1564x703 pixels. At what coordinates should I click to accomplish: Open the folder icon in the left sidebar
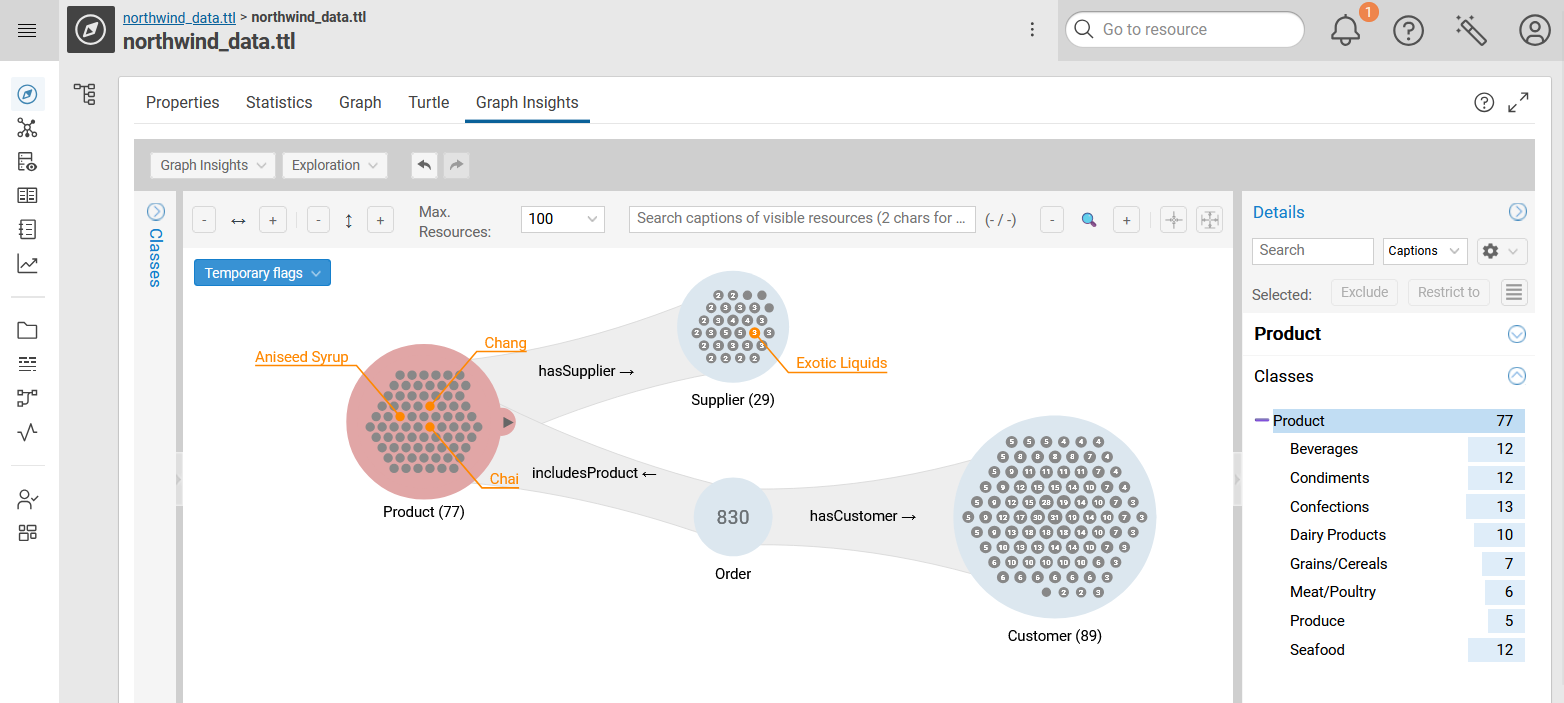click(27, 330)
